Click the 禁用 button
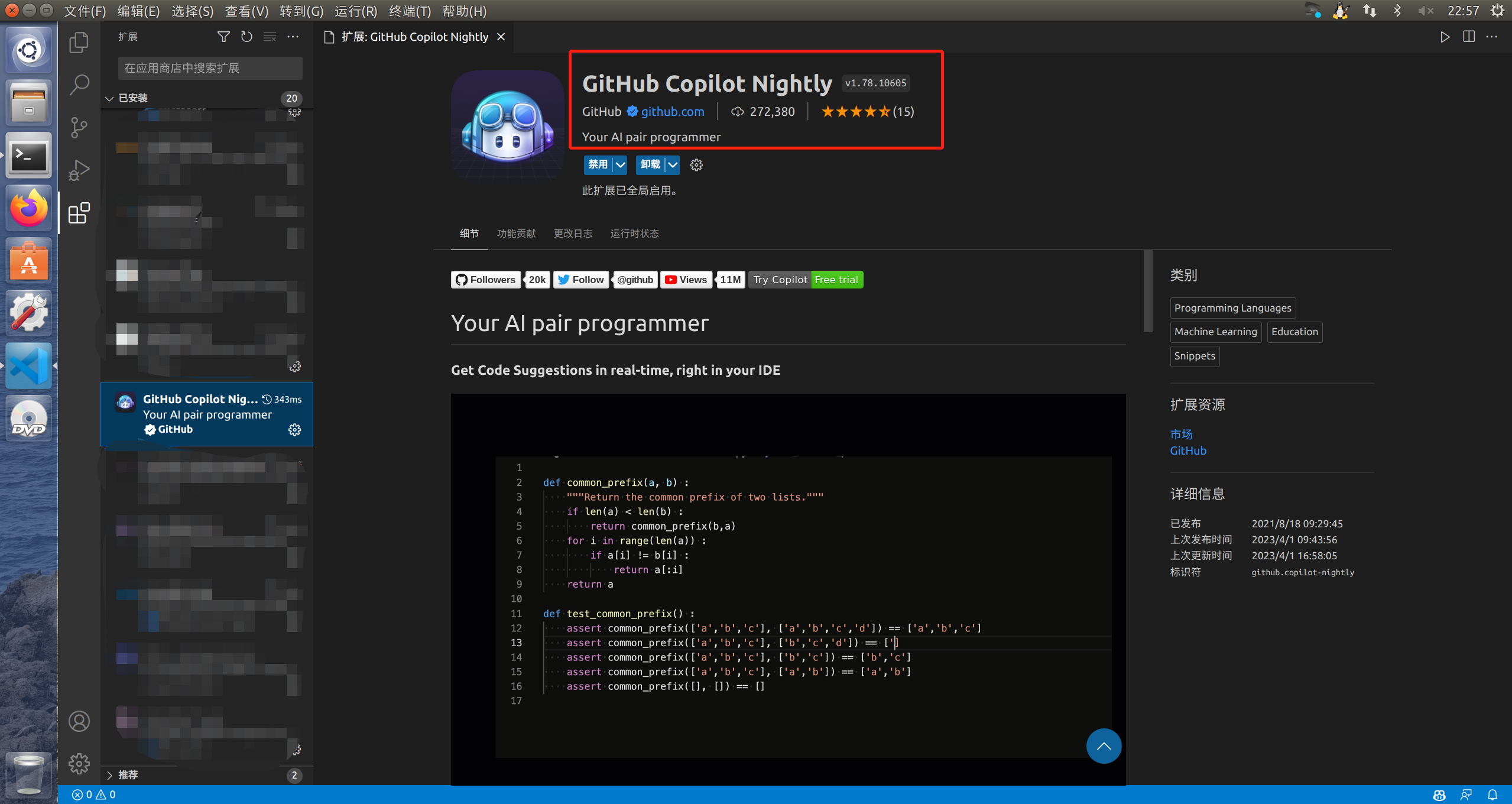Screen dimensions: 1512x804 point(598,165)
